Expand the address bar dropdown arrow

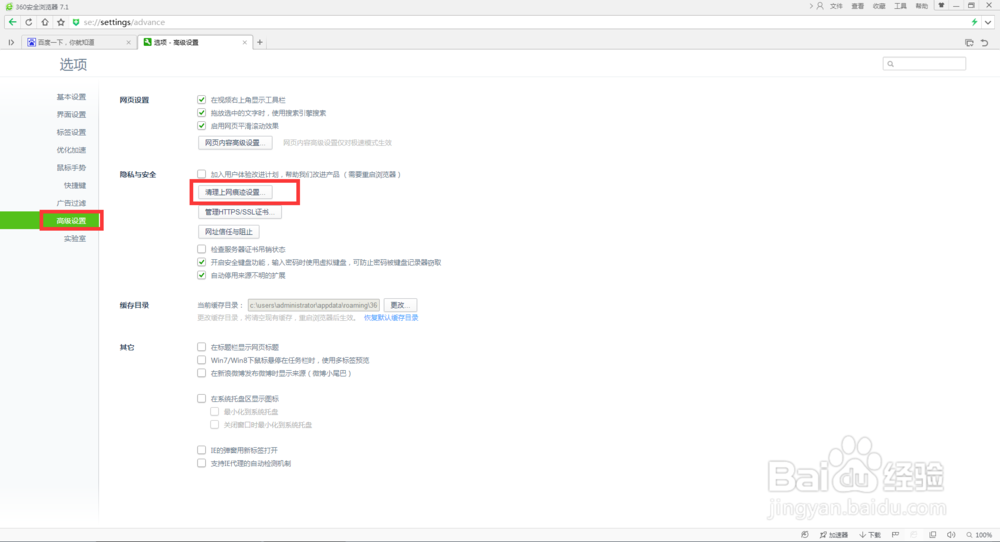[x=988, y=22]
